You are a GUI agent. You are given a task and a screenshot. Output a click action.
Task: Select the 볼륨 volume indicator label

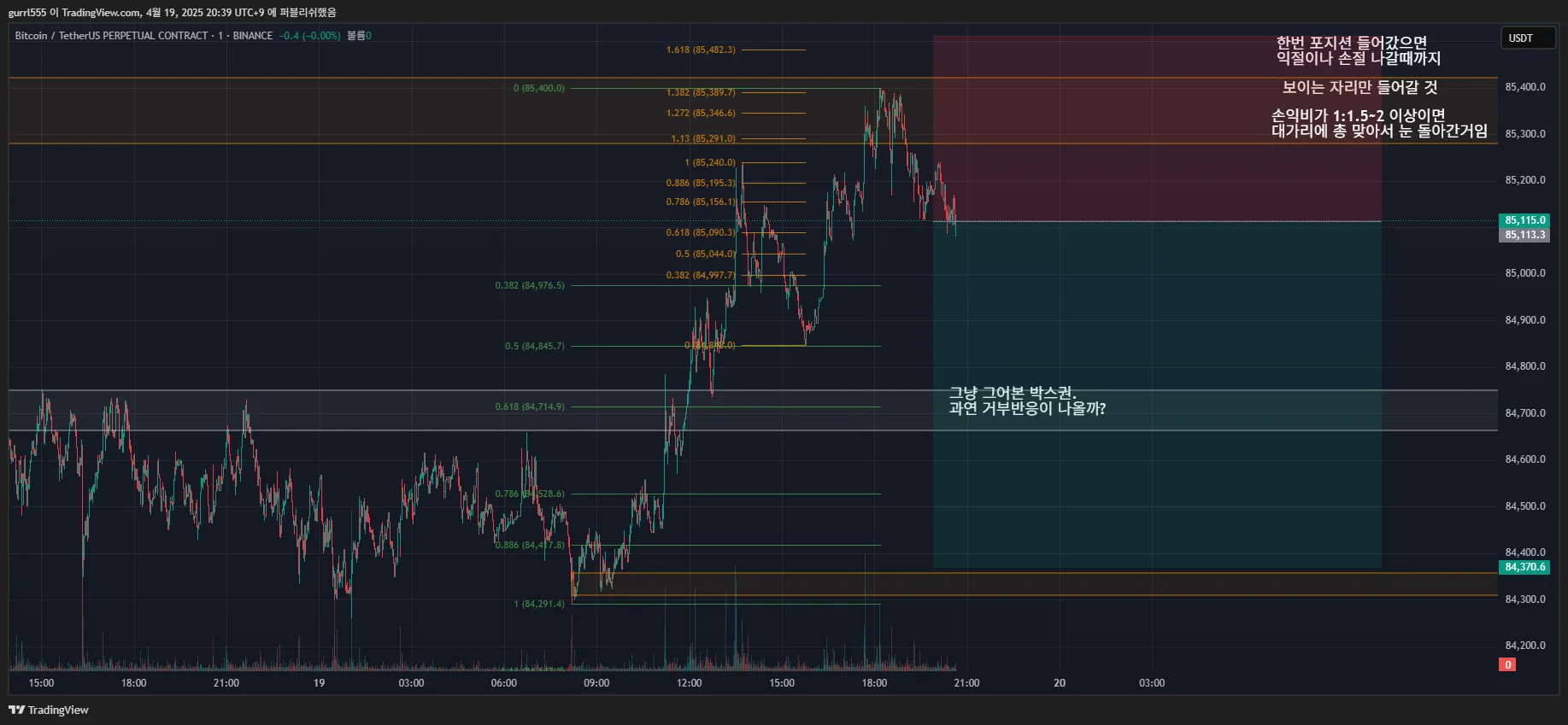359,36
